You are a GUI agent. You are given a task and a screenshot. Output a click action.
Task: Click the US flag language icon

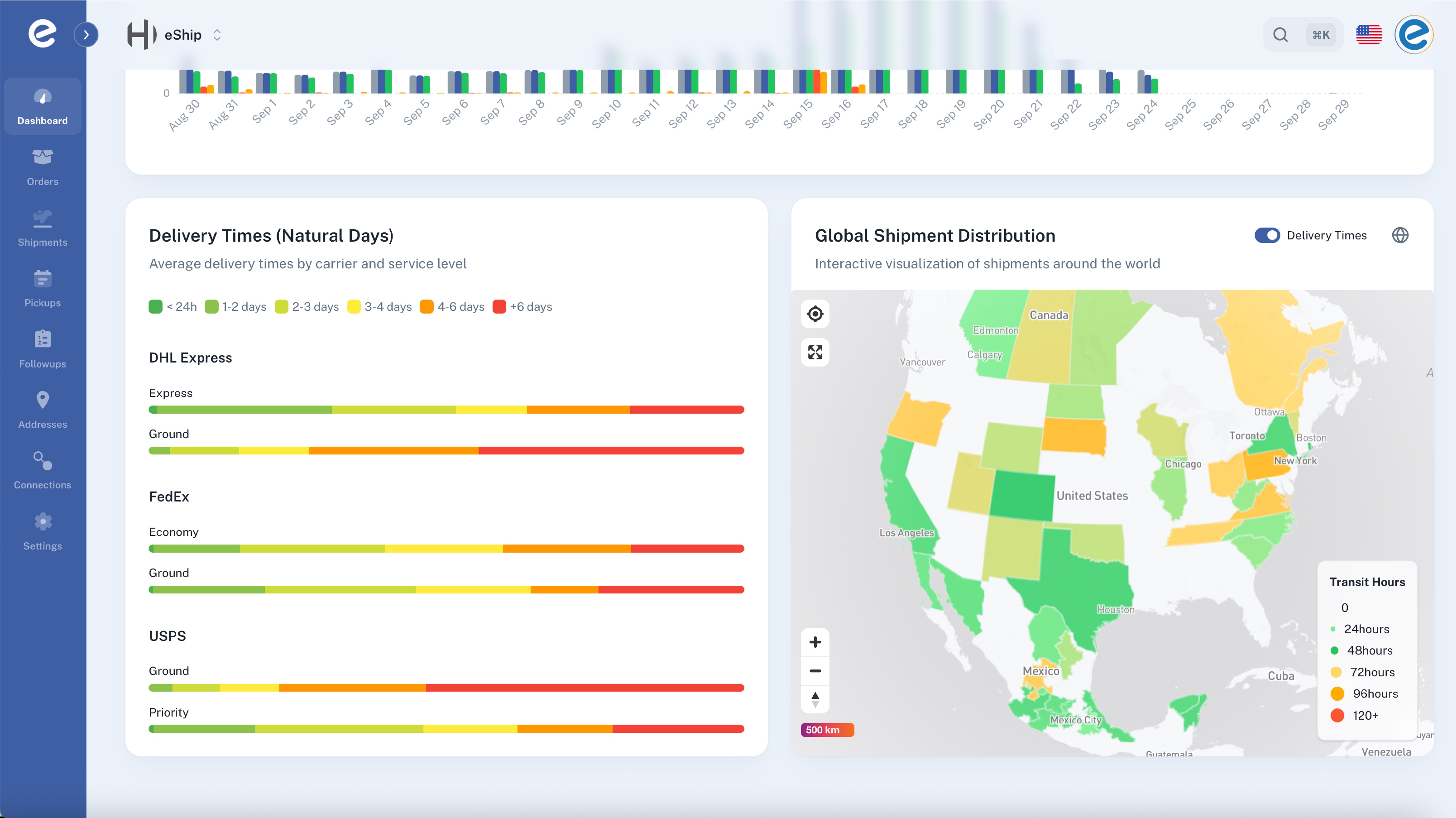pyautogui.click(x=1368, y=35)
